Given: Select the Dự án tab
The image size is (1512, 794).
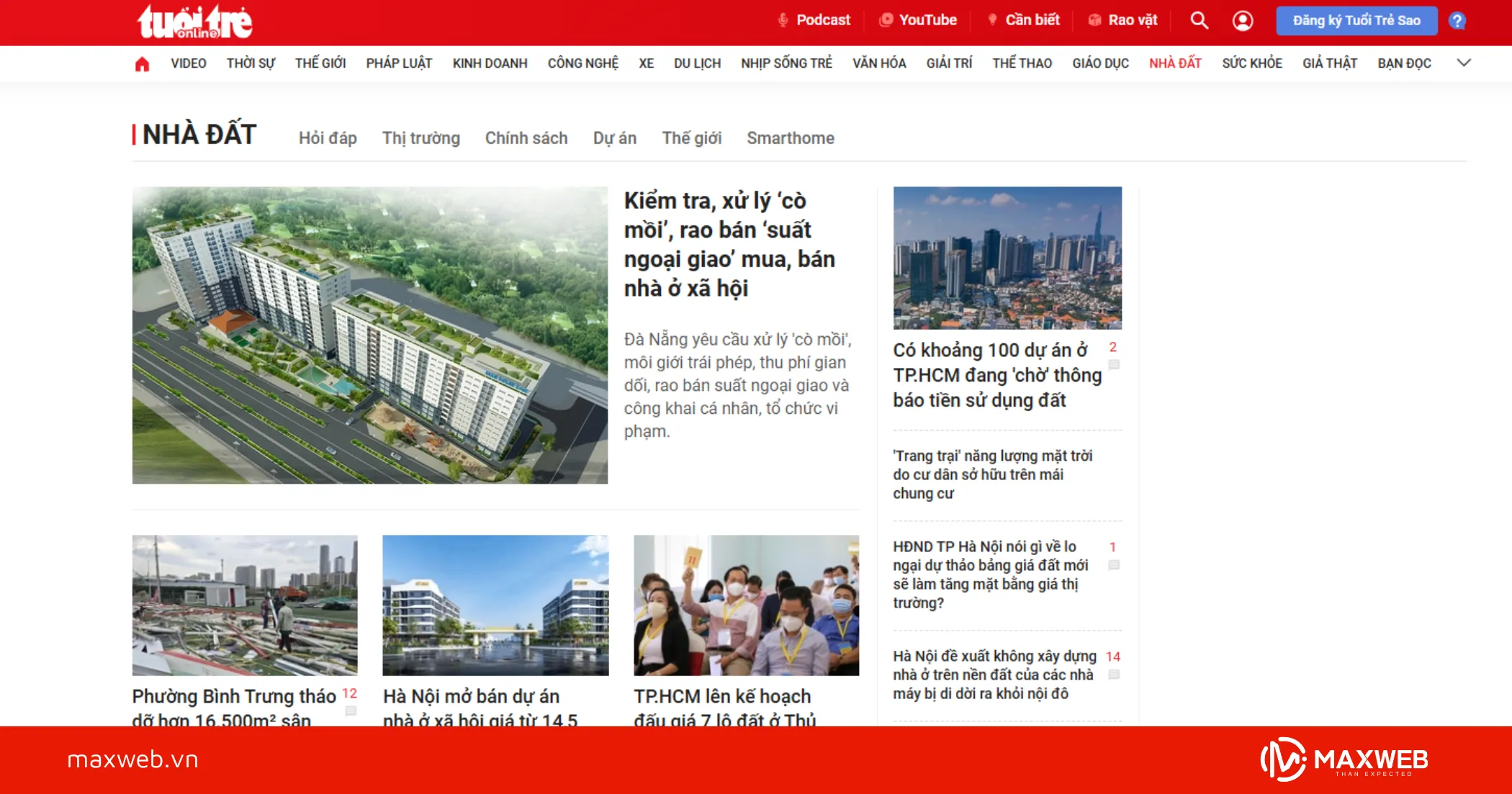Looking at the screenshot, I should point(615,137).
